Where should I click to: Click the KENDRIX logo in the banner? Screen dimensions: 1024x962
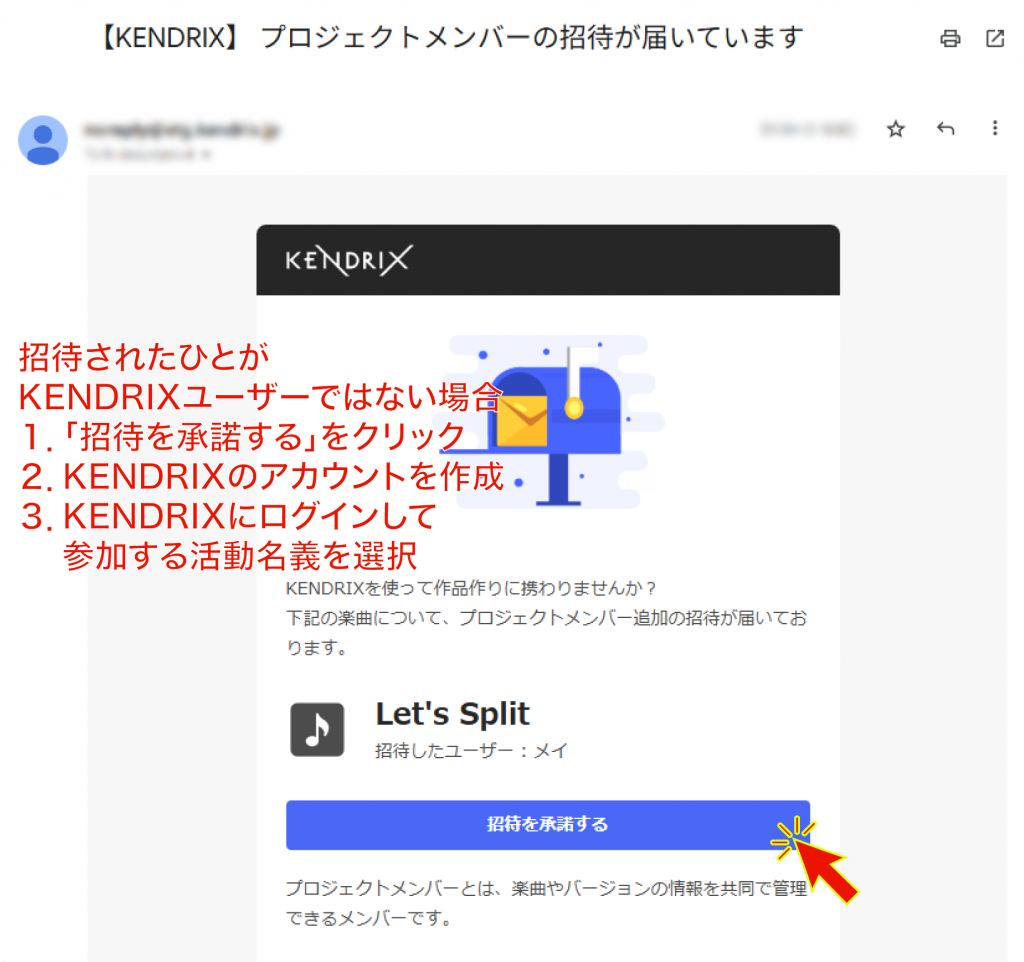[x=347, y=260]
